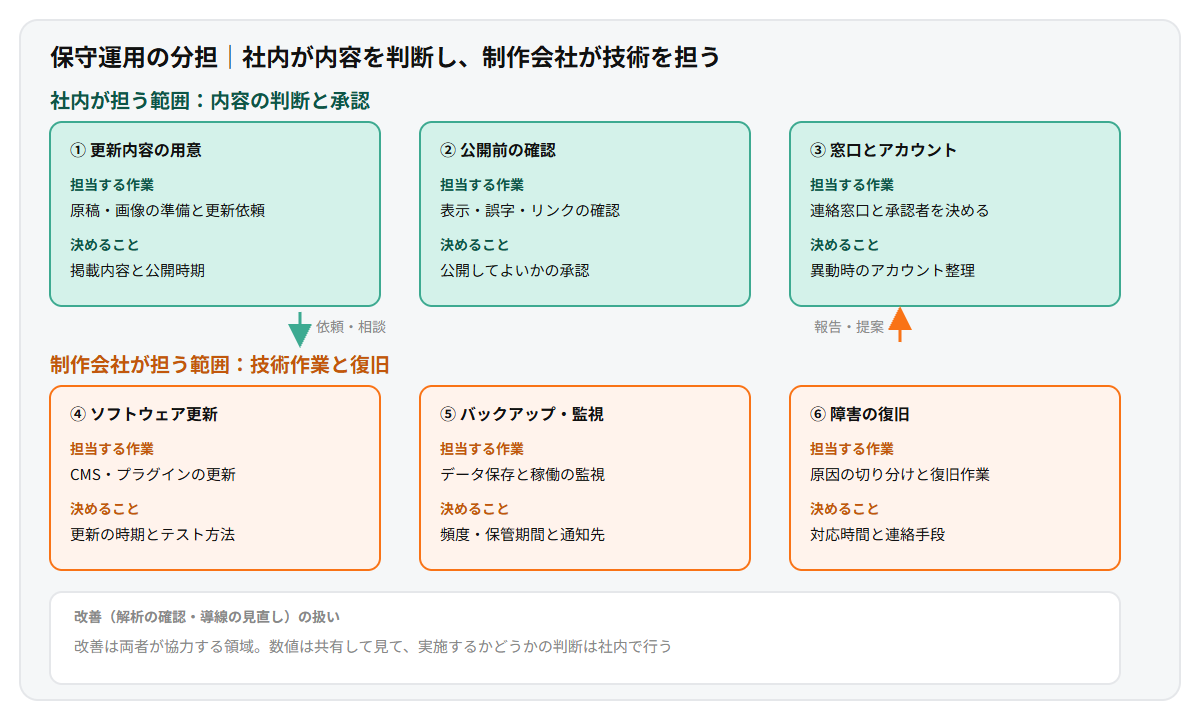Select card title ④ ソフトウェア更新
This screenshot has width=1200, height=720.
pyautogui.click(x=144, y=414)
